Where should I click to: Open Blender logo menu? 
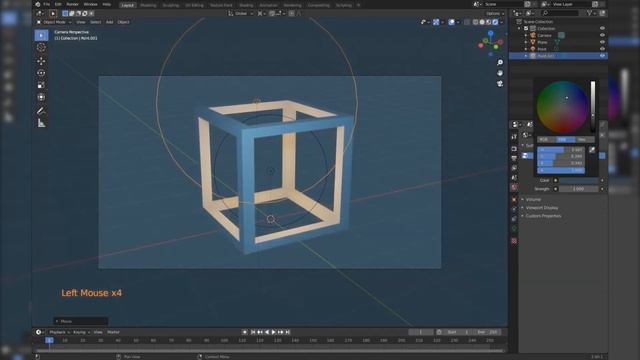pyautogui.click(x=38, y=4)
